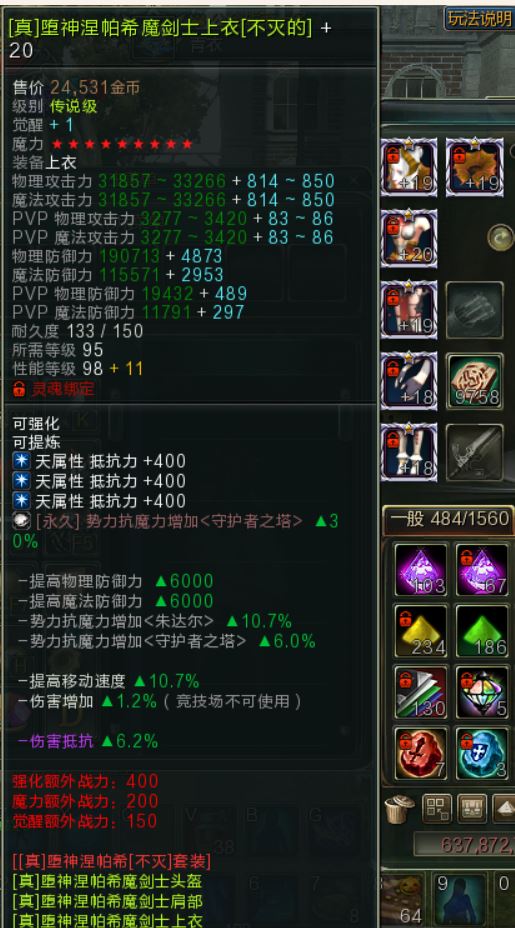Select the +20 chest armor slot
Screen dimensions: 515x928
[x=409, y=238]
